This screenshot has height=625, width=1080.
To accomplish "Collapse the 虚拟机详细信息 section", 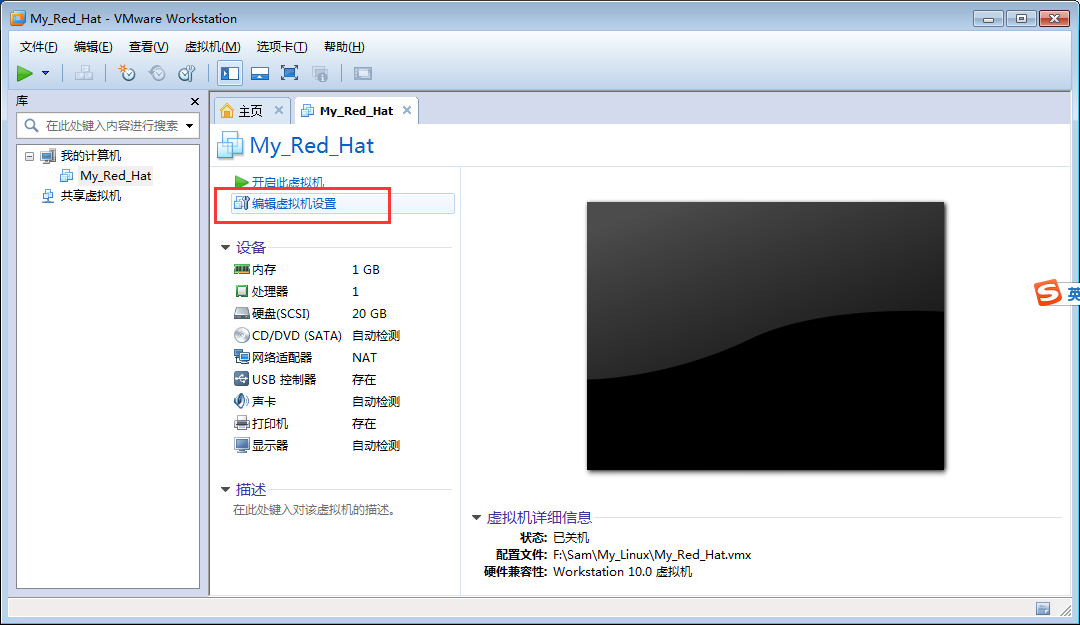I will [x=476, y=518].
